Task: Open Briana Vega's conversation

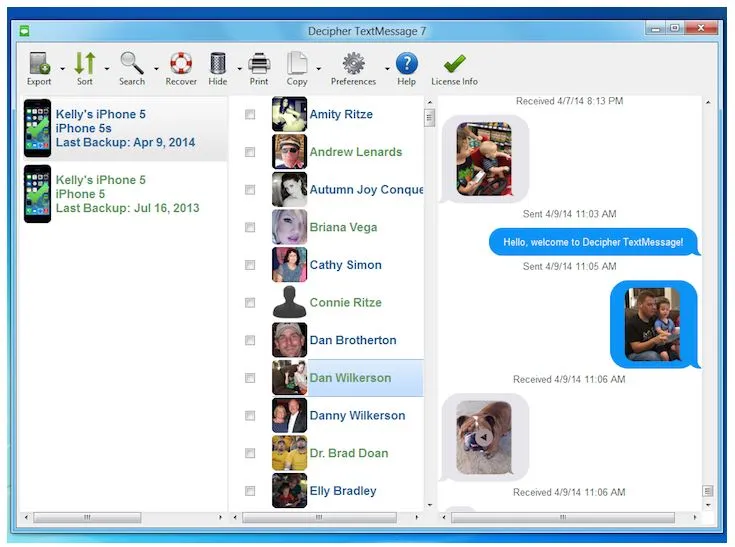Action: pyautogui.click(x=343, y=228)
